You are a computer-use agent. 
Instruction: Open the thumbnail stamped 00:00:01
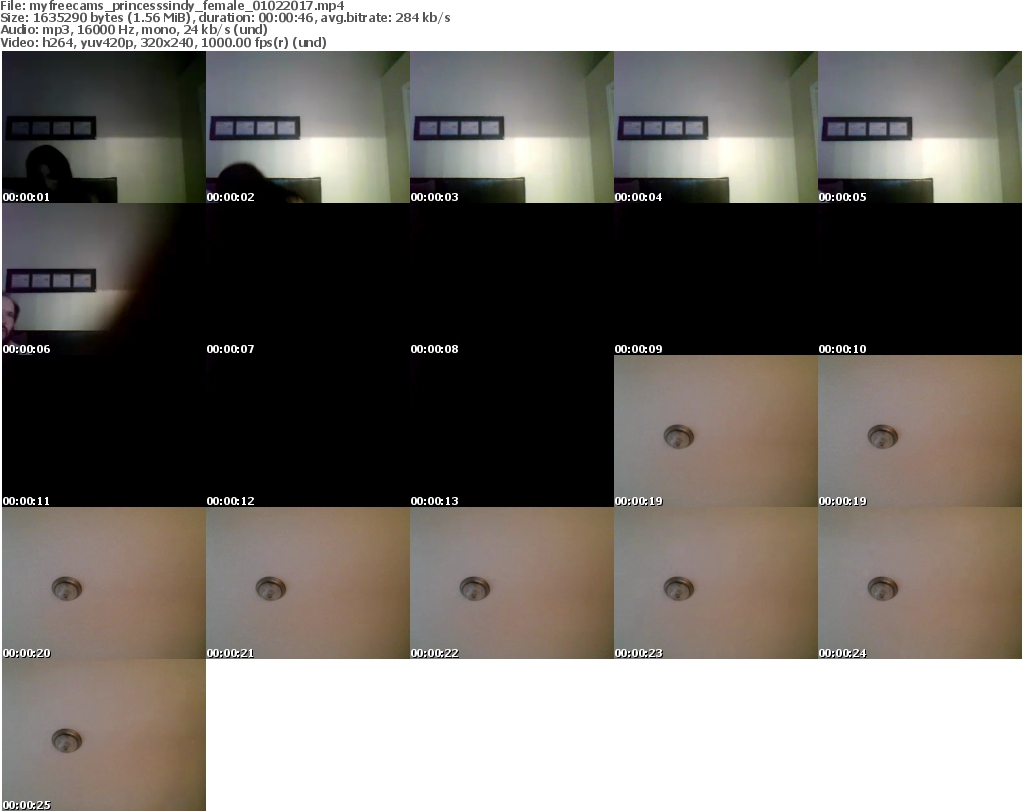(104, 127)
